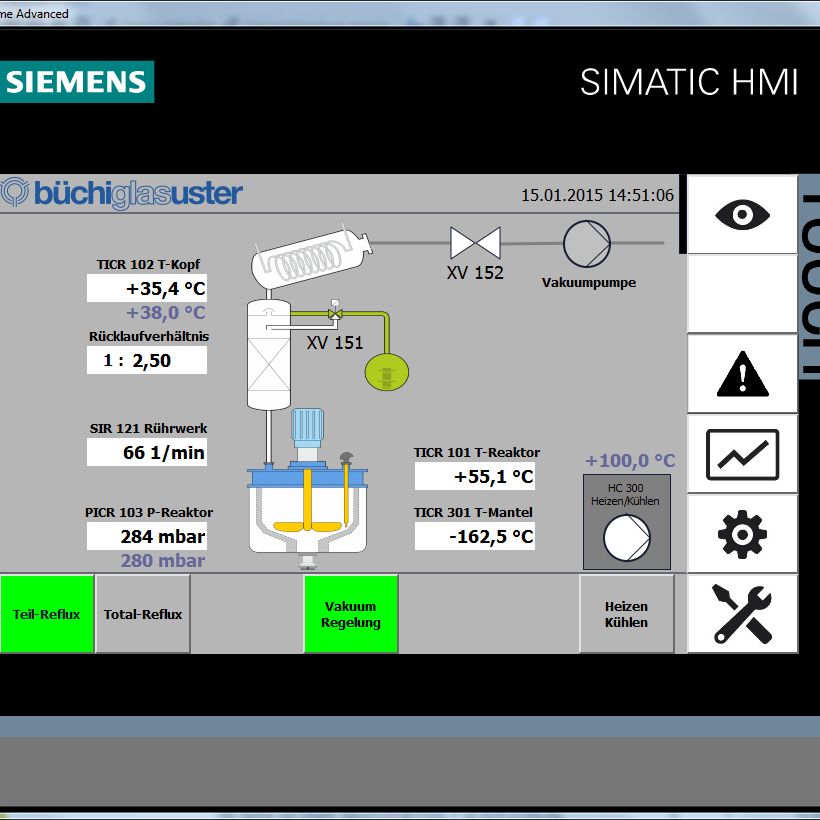
Task: Select the Rücklaufverhältnis ratio field
Action: click(x=147, y=360)
